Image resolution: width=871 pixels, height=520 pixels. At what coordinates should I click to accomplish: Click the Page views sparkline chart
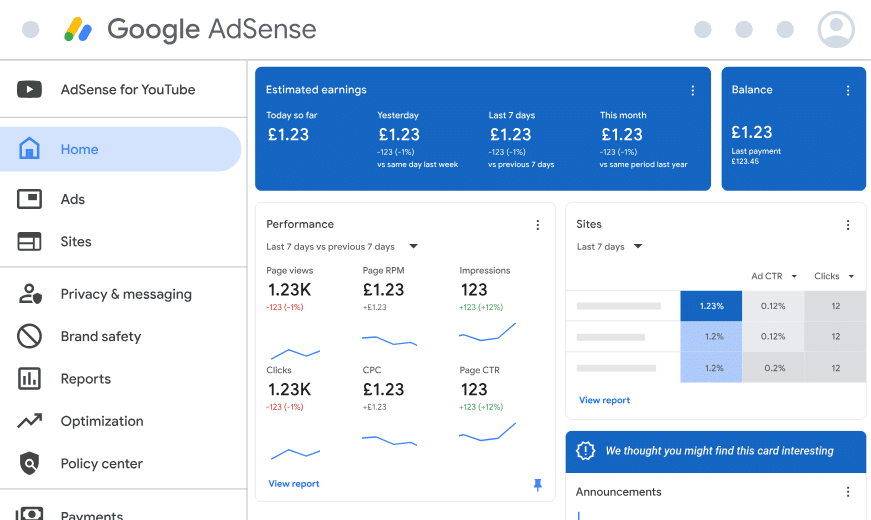pos(296,354)
